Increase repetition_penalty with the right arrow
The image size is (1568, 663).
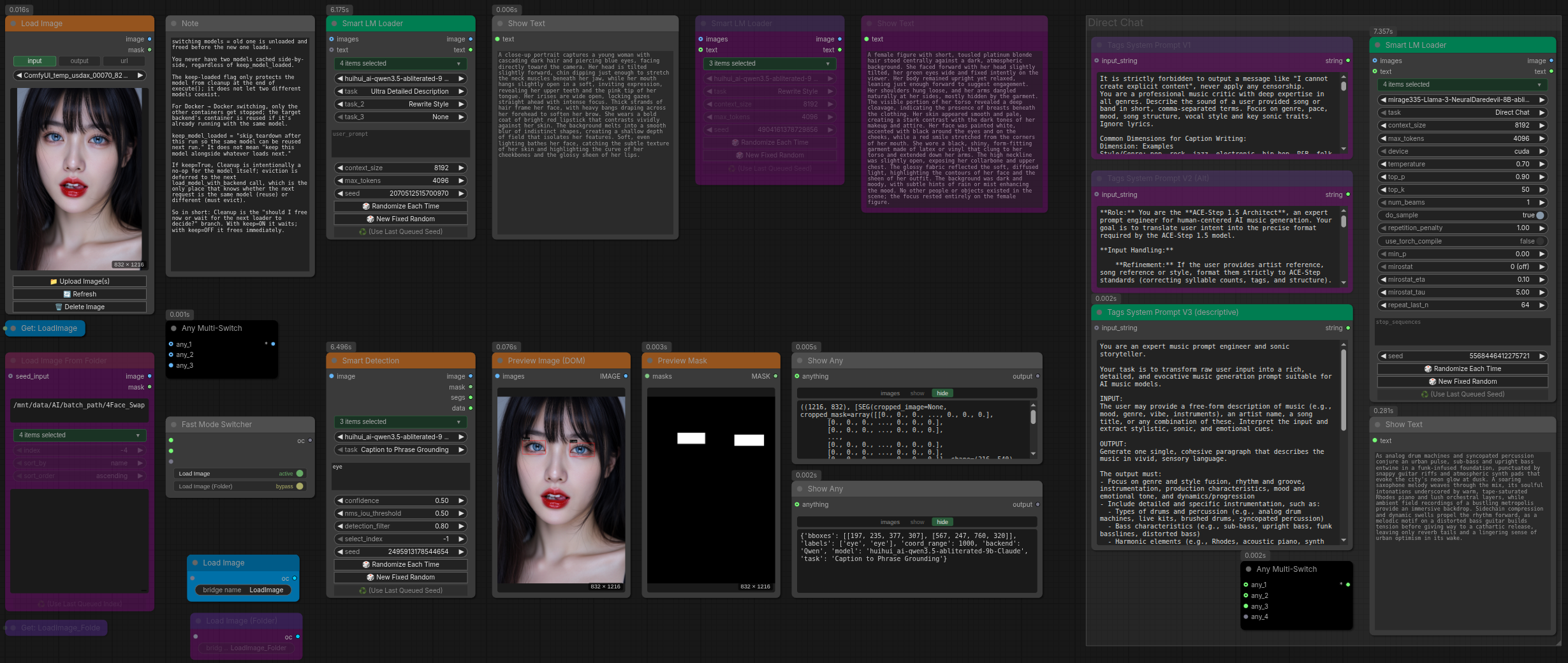1542,228
